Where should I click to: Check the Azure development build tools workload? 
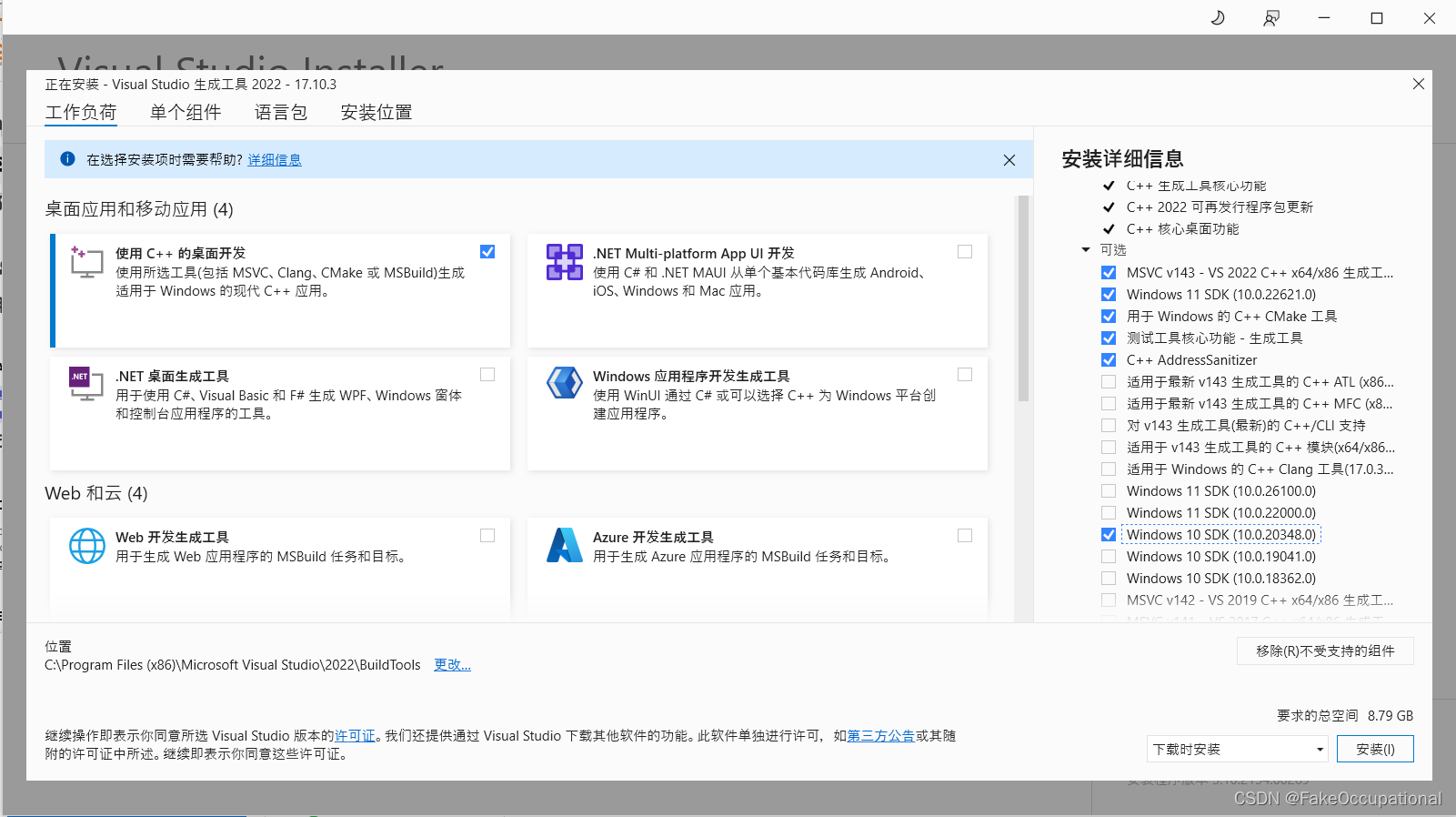[x=965, y=536]
